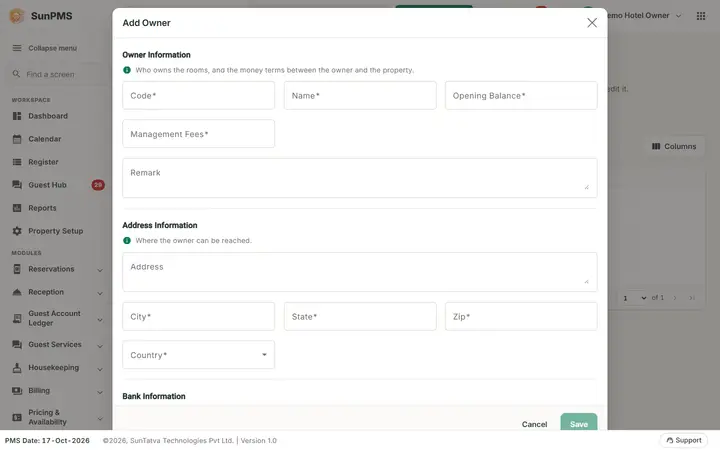Expand the Guest Services submenu
Screen dimensions: 720x450
coord(100,346)
